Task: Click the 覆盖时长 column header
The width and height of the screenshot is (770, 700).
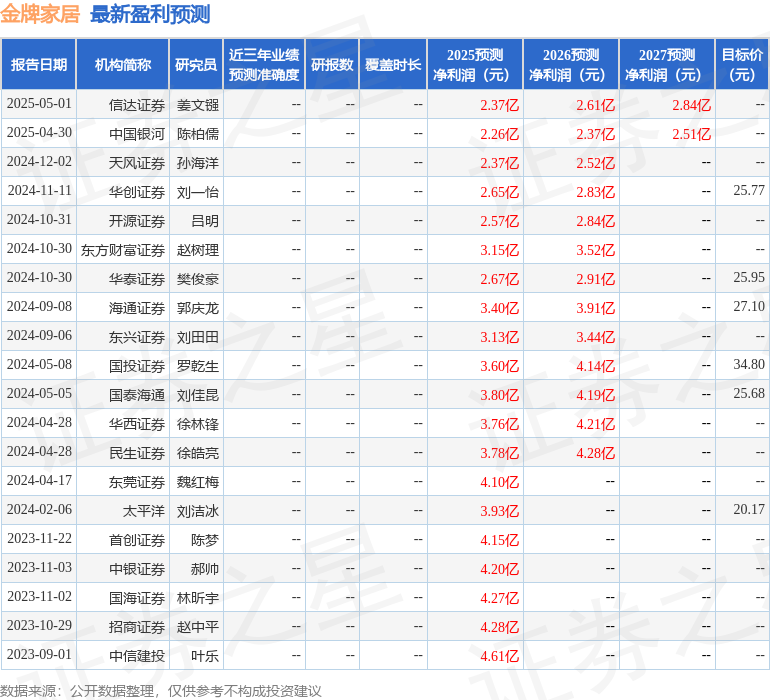Action: 393,64
